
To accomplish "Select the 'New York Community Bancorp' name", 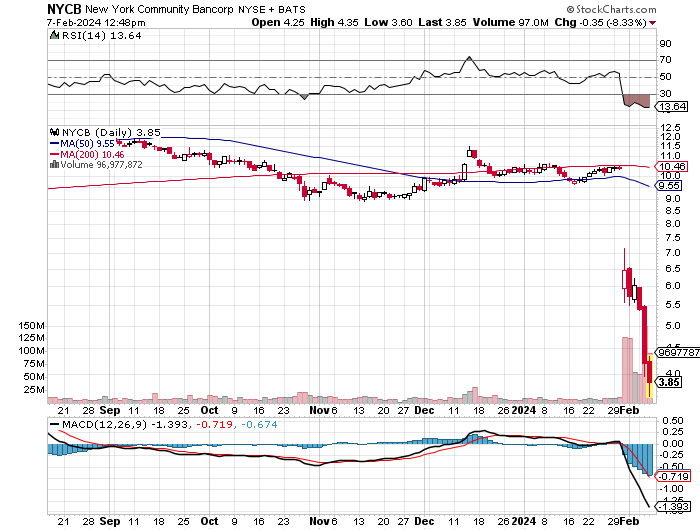I will coord(159,9).
